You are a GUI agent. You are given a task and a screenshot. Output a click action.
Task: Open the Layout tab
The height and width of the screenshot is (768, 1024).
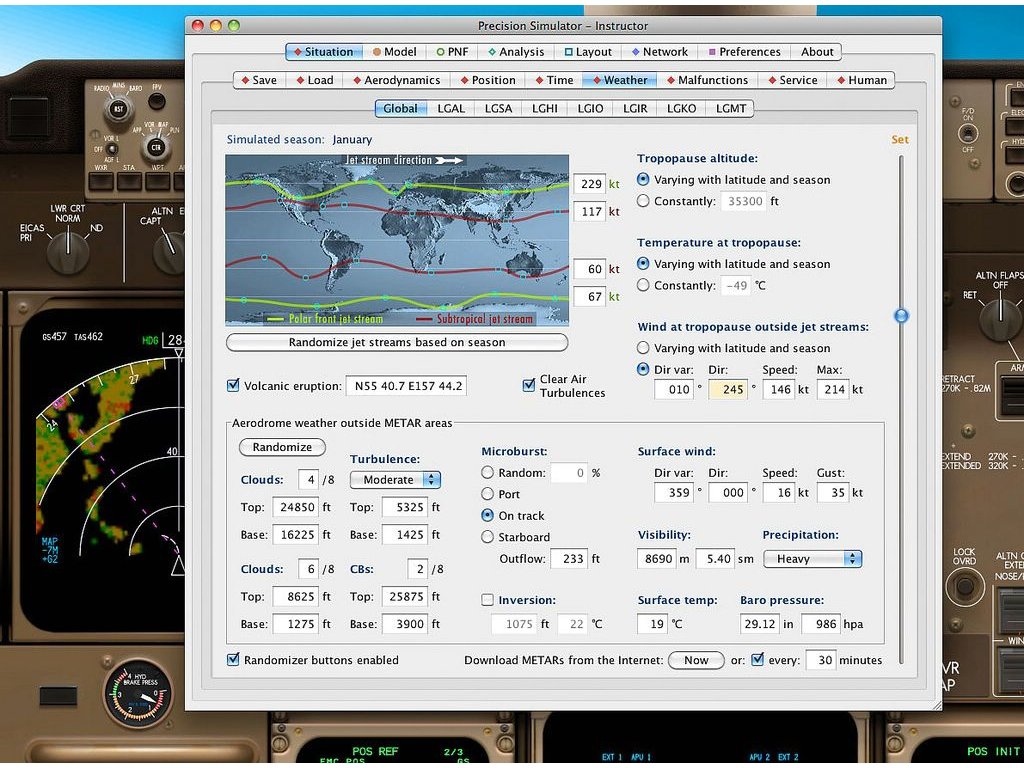588,52
